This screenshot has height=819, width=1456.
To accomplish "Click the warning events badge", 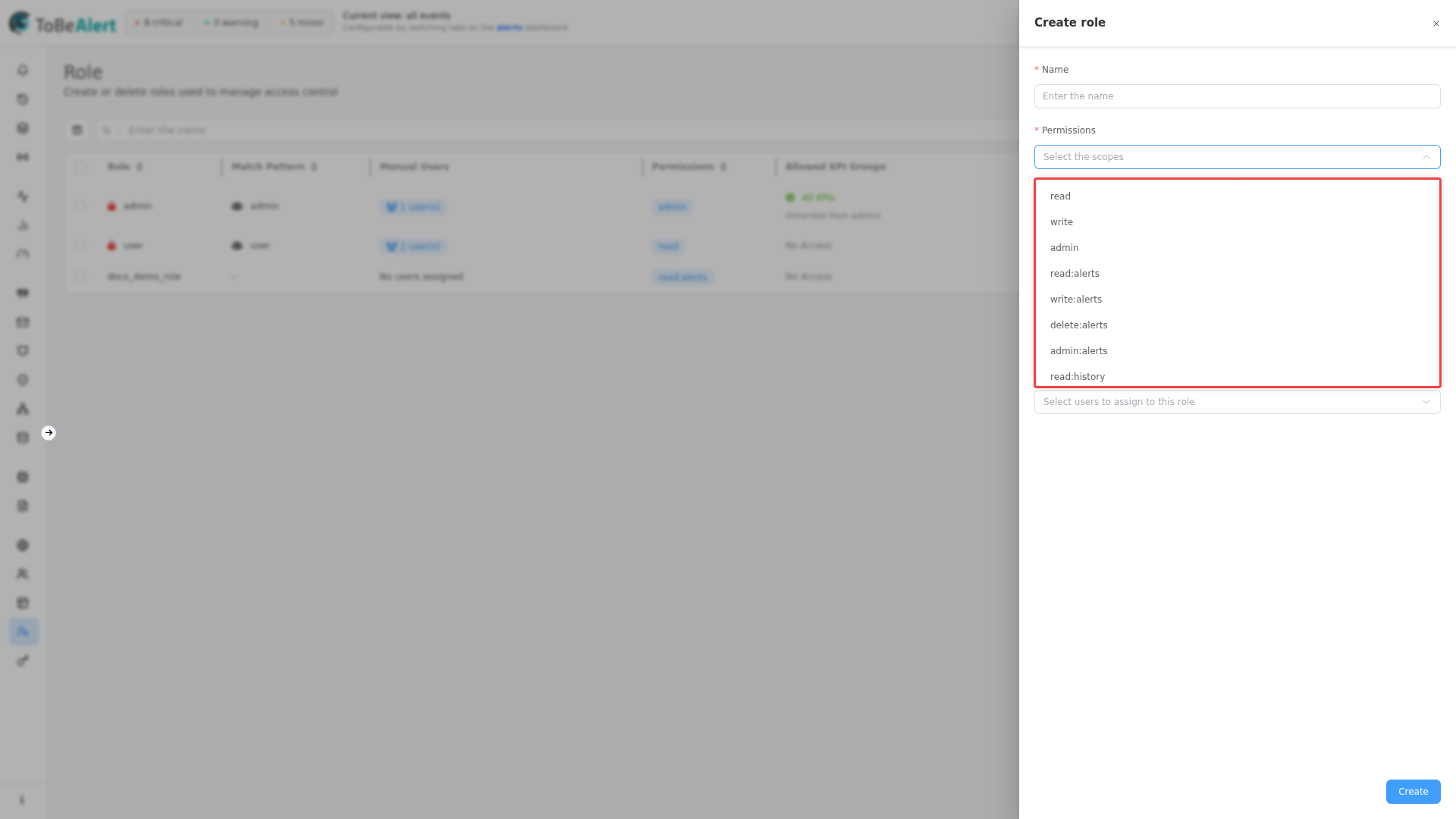I will click(231, 23).
